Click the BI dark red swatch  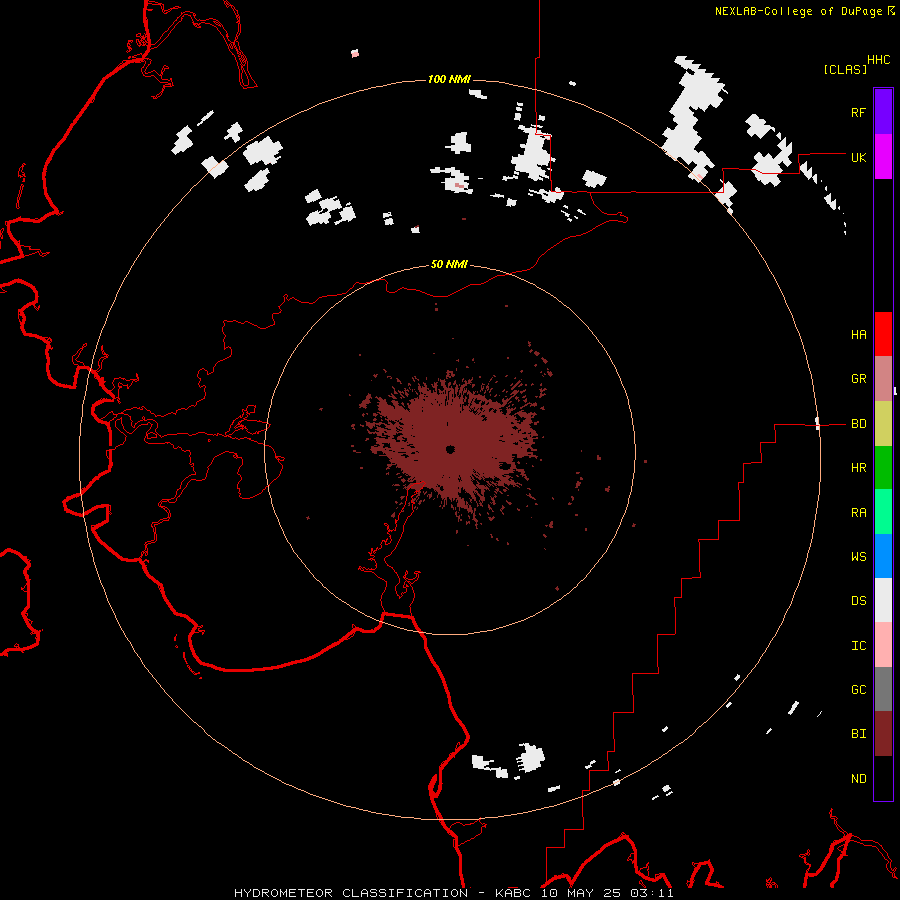tap(883, 734)
